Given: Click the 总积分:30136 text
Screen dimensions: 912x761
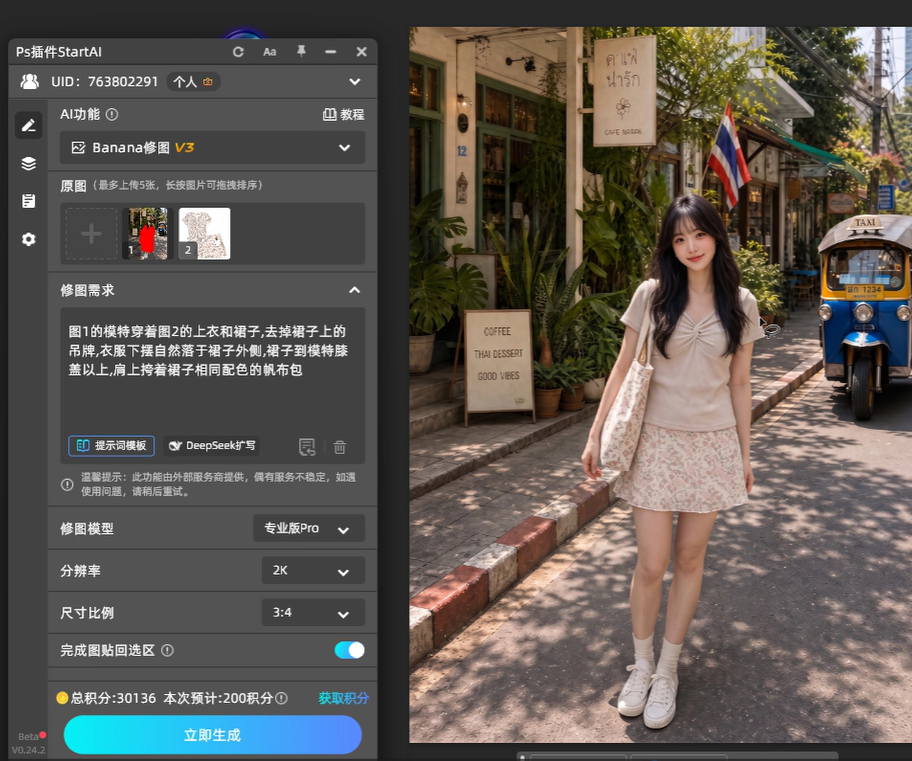Looking at the screenshot, I should (113, 698).
